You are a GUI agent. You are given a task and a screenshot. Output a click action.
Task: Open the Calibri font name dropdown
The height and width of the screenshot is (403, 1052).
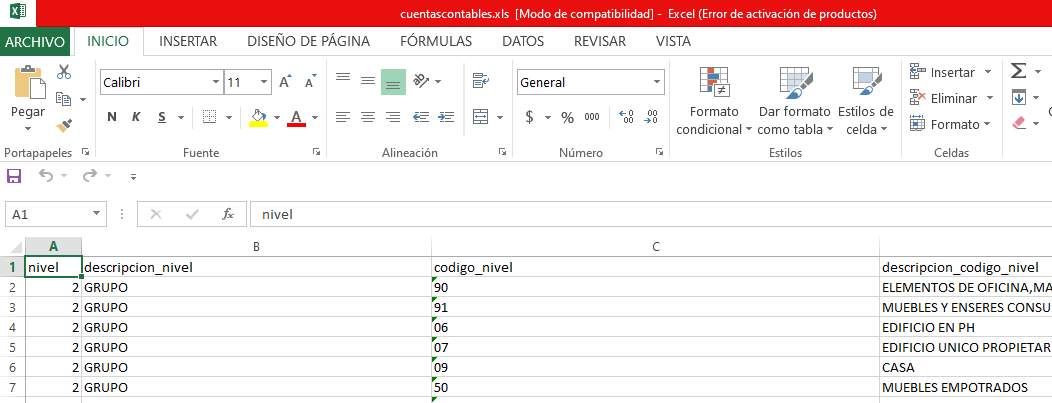(215, 82)
